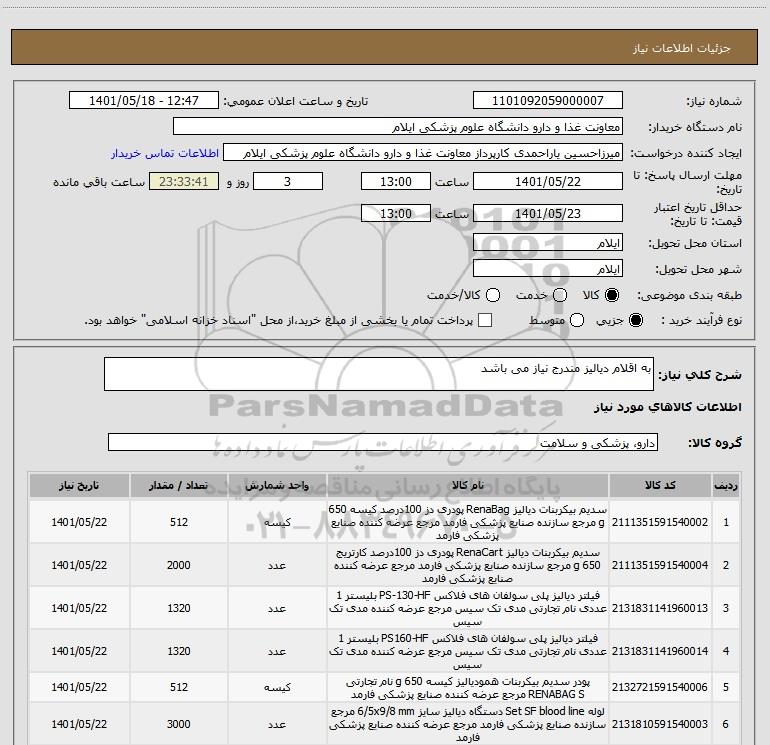
Task: Click unit کیسه in row 5
Action: 277,688
